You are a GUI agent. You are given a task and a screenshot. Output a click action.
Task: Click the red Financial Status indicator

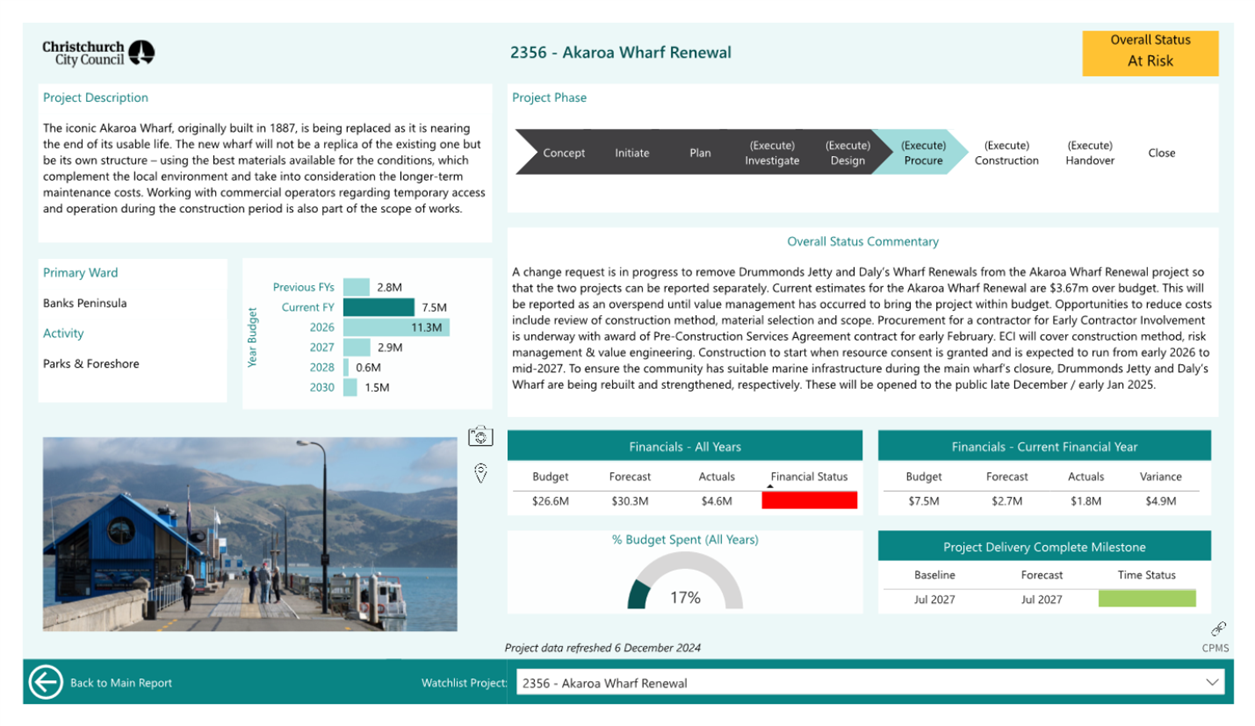click(809, 500)
